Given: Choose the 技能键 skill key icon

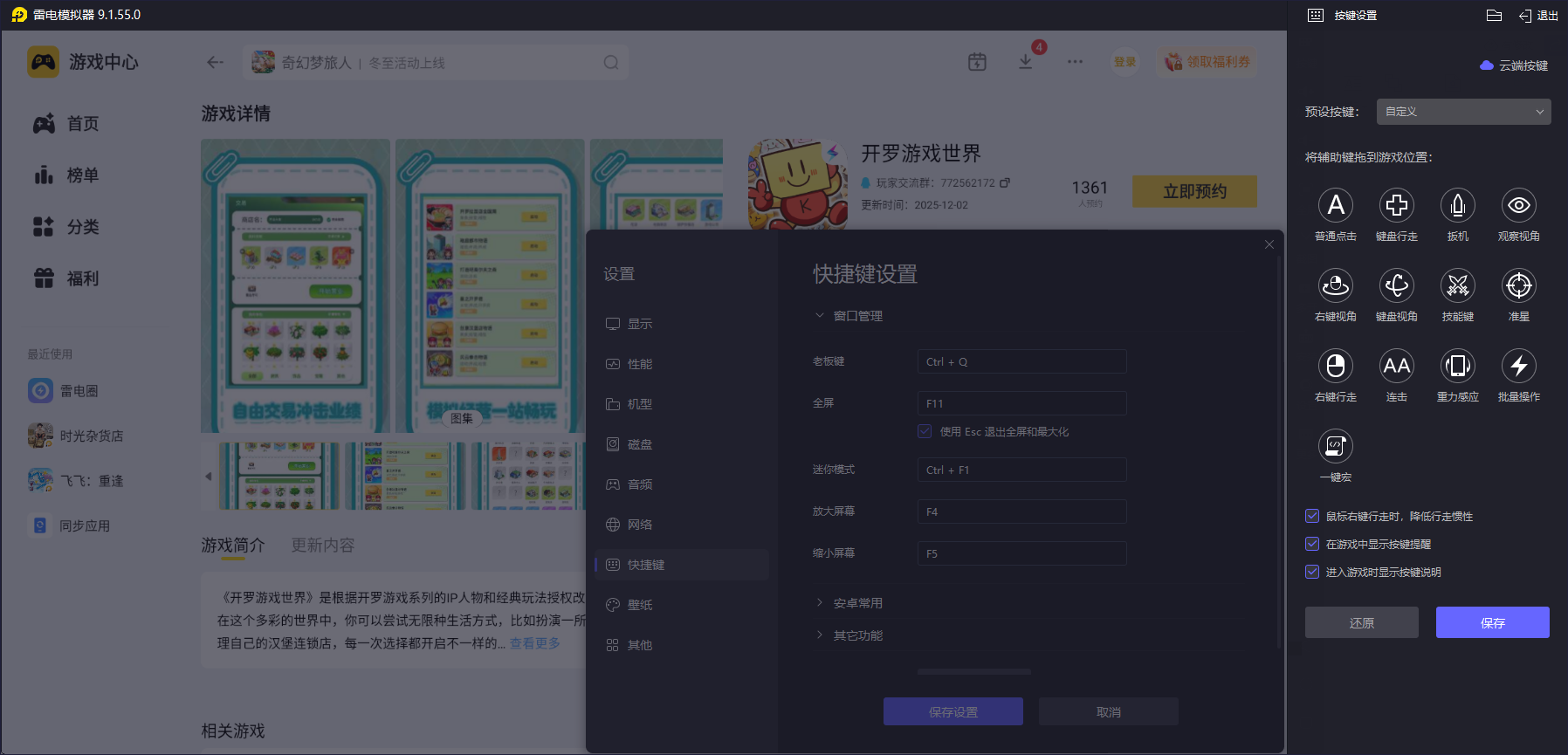Looking at the screenshot, I should click(1458, 285).
